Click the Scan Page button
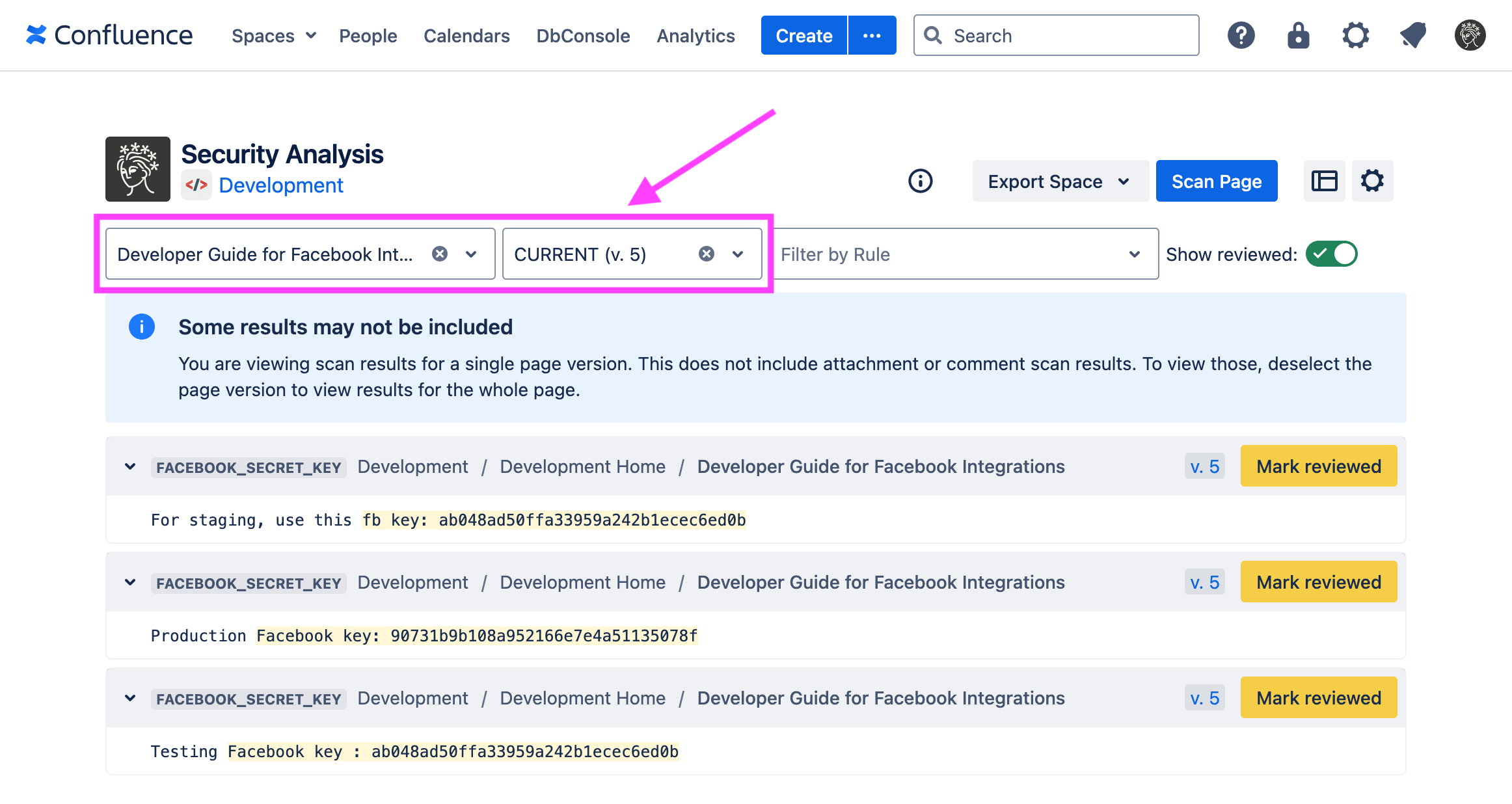The image size is (1512, 804). pos(1217,181)
